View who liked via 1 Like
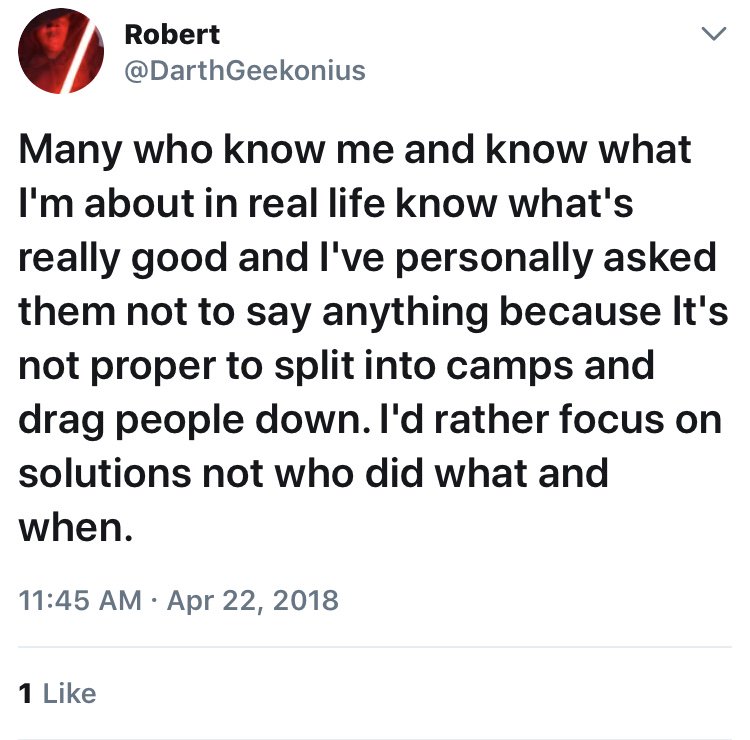Viewport: 750px width, 740px height. coord(58,692)
